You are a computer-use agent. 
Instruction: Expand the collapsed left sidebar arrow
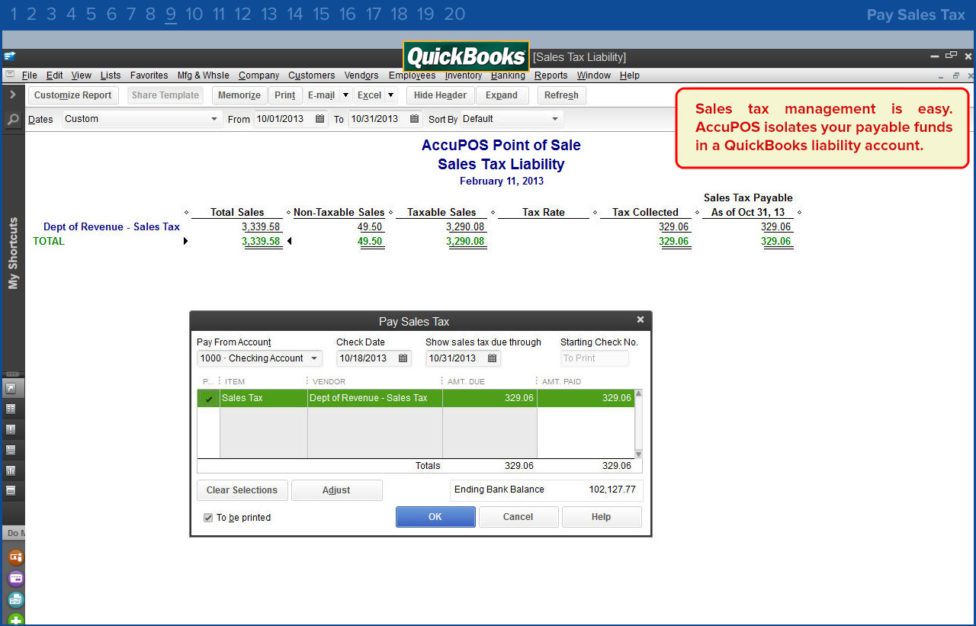tap(12, 95)
